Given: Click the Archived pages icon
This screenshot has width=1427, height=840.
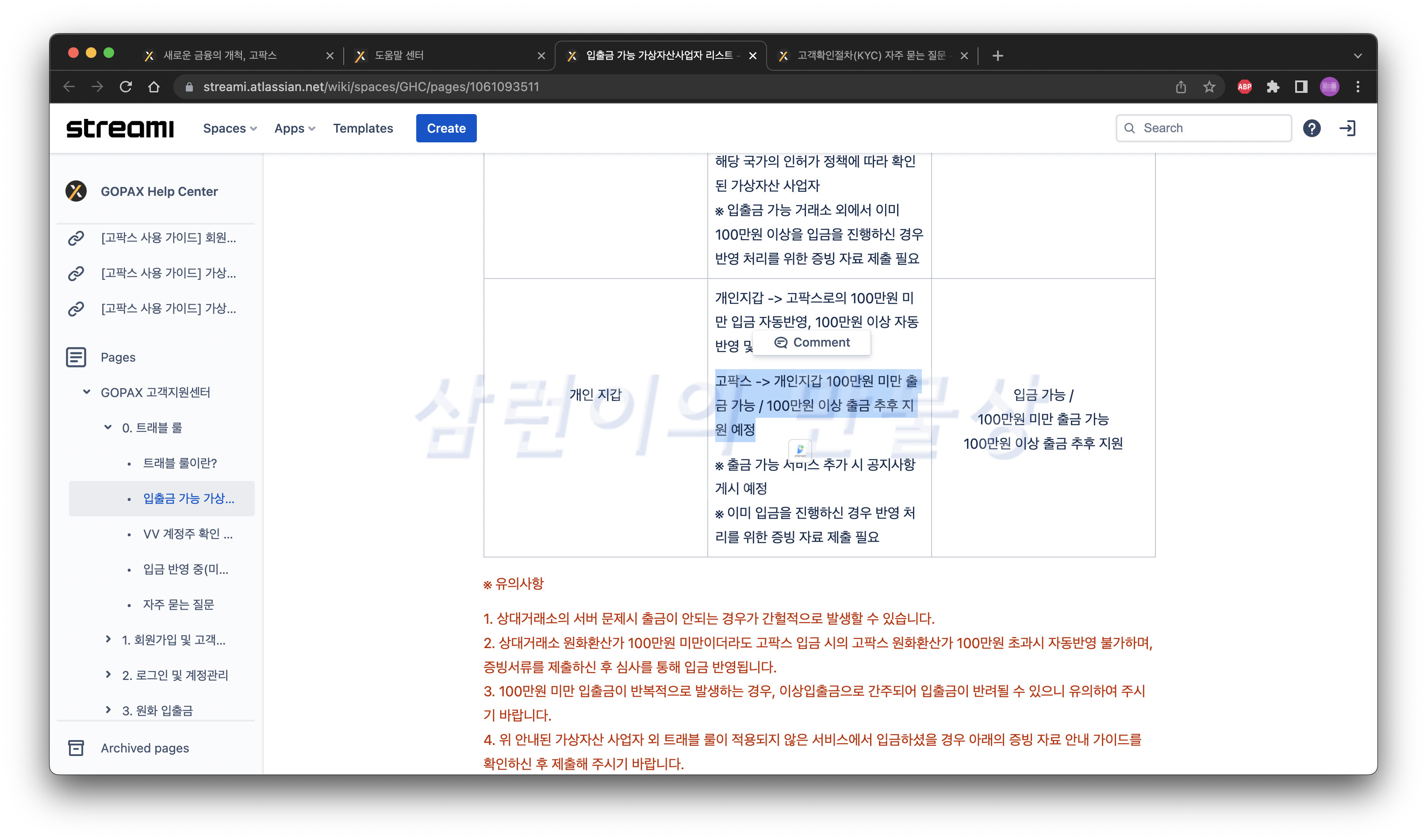Looking at the screenshot, I should click(76, 748).
